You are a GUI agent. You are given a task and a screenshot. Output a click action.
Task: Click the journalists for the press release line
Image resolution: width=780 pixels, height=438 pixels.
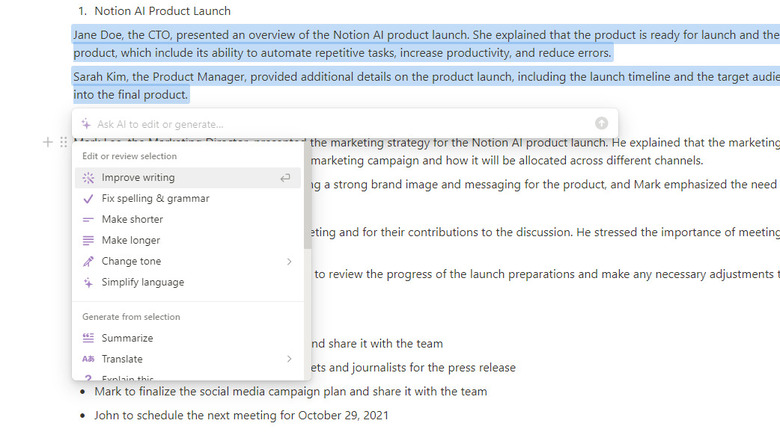[x=413, y=367]
